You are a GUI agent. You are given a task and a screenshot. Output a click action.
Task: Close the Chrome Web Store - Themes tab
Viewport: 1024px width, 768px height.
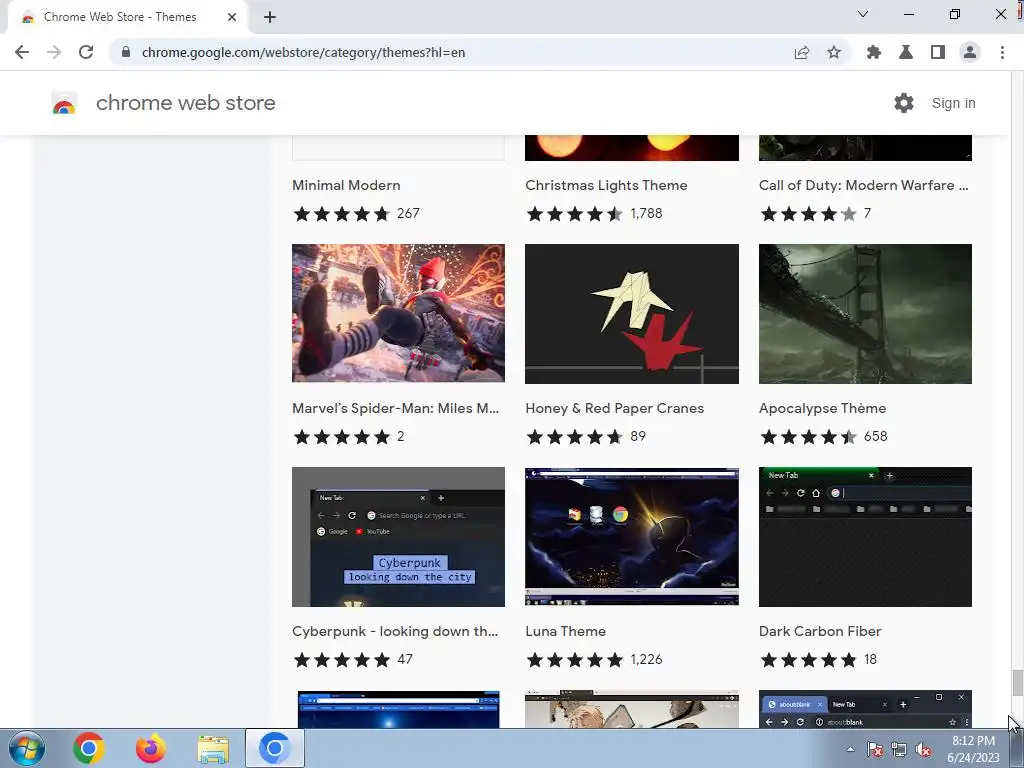pyautogui.click(x=232, y=17)
